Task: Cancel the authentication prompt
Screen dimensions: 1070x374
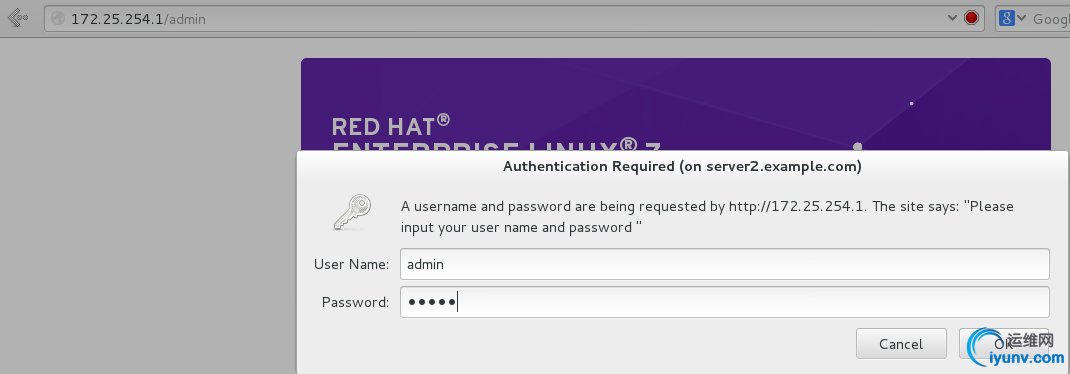Action: tap(901, 344)
